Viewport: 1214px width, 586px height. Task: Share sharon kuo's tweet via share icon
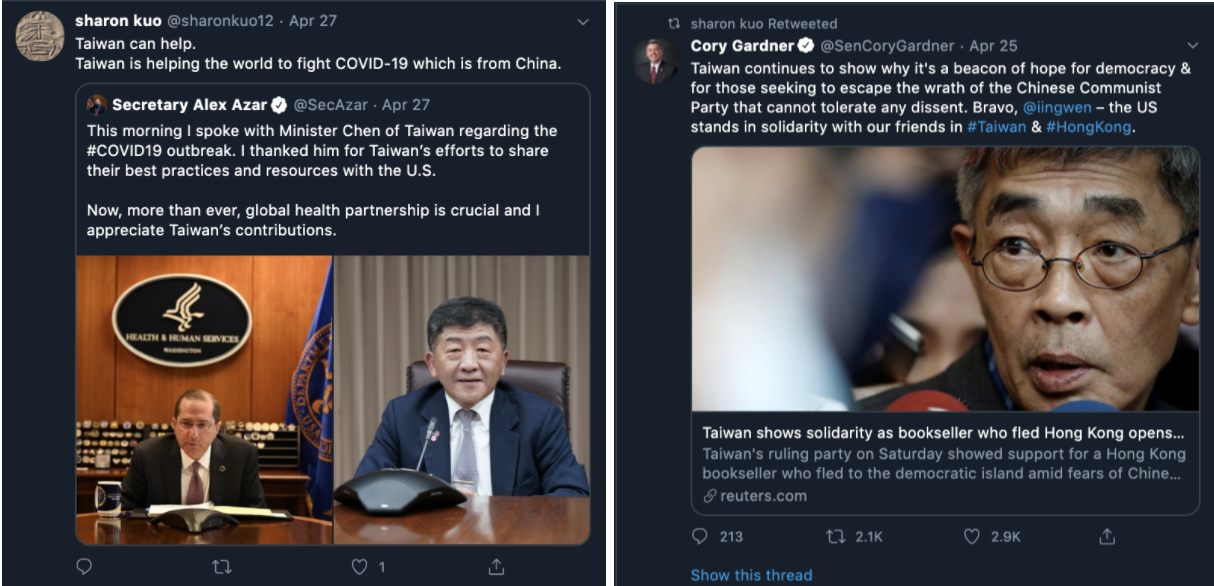click(496, 567)
